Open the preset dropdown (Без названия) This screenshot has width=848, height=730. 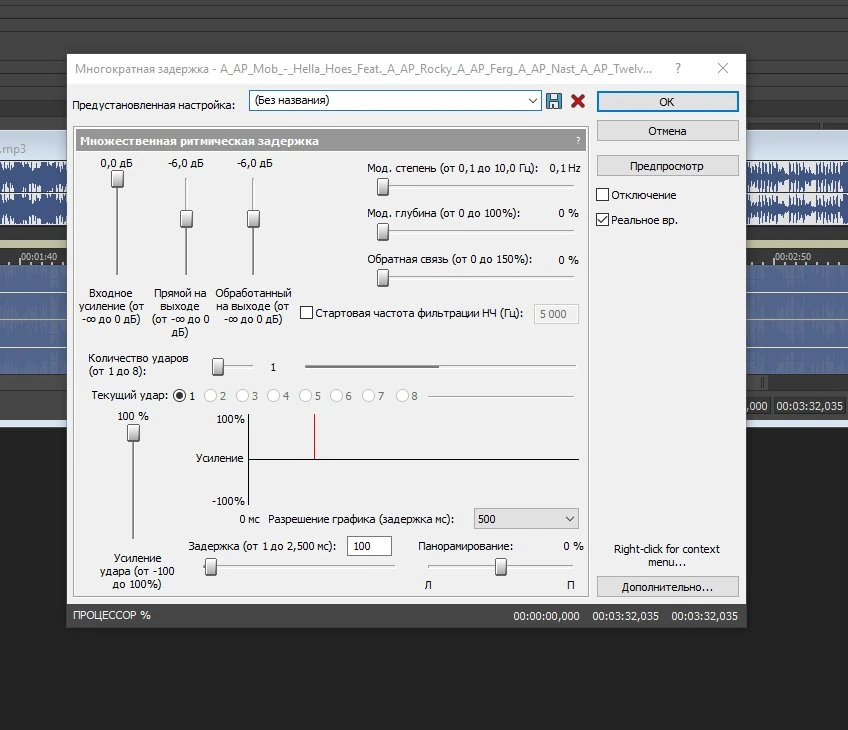(x=395, y=101)
